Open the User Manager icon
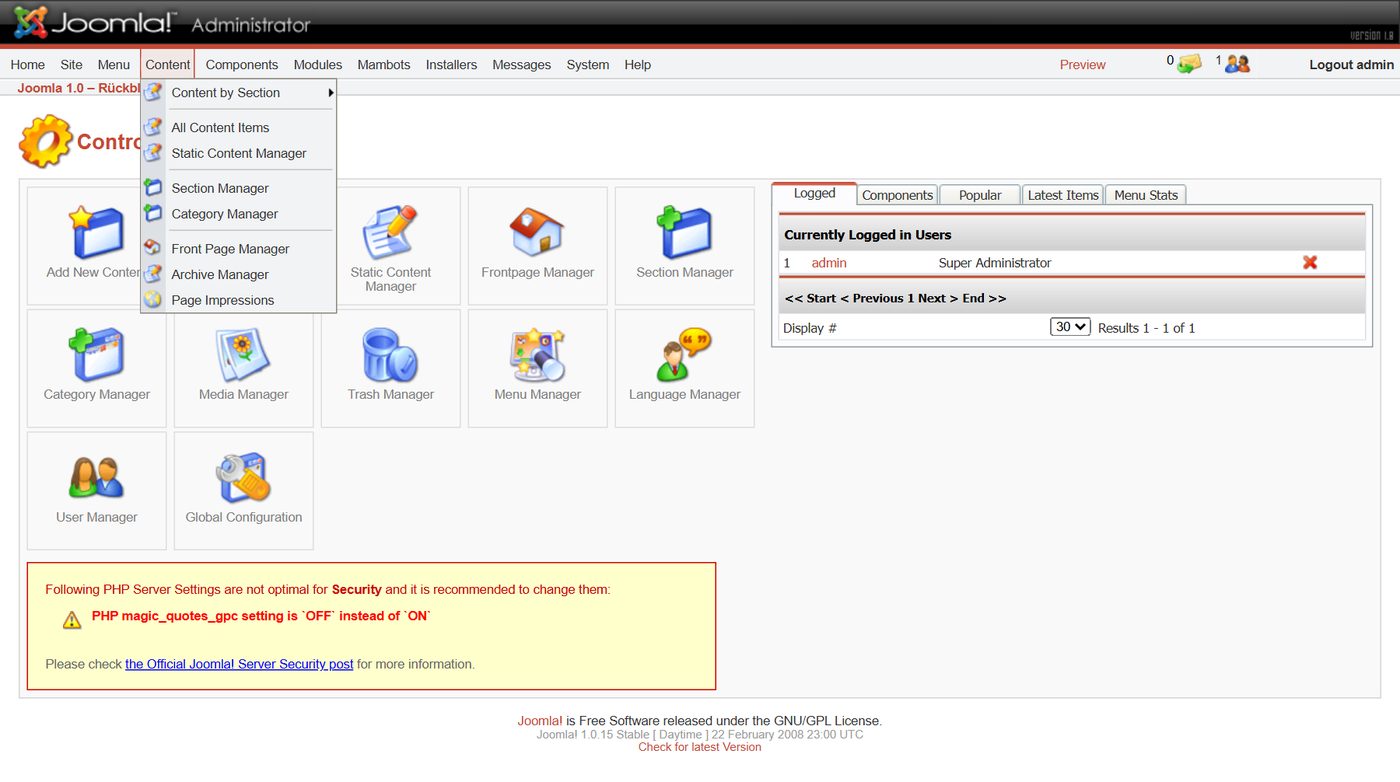The image size is (1400, 782). [x=97, y=478]
